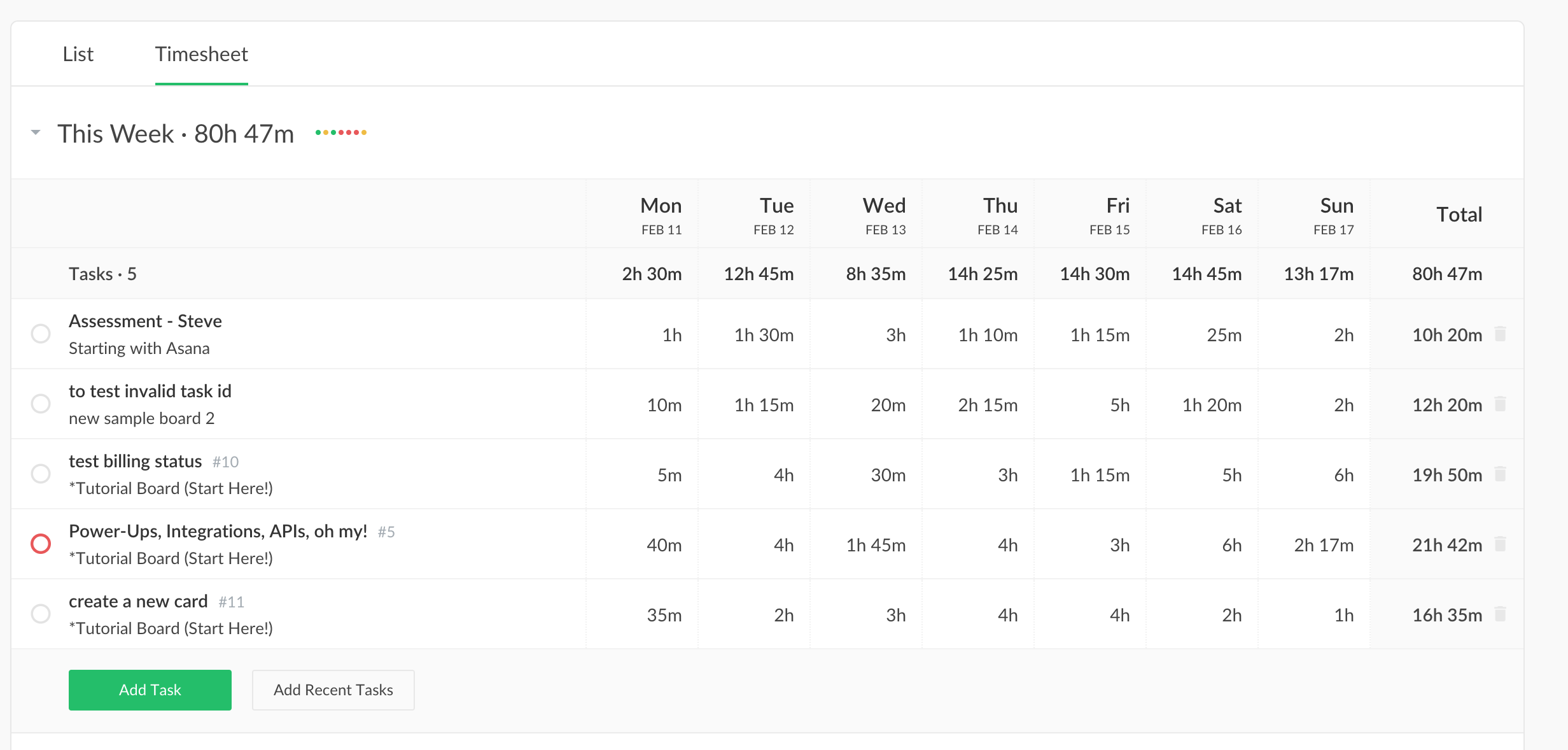
Task: Open the Power-Ups, Integrations, APIs task title
Action: coord(218,531)
